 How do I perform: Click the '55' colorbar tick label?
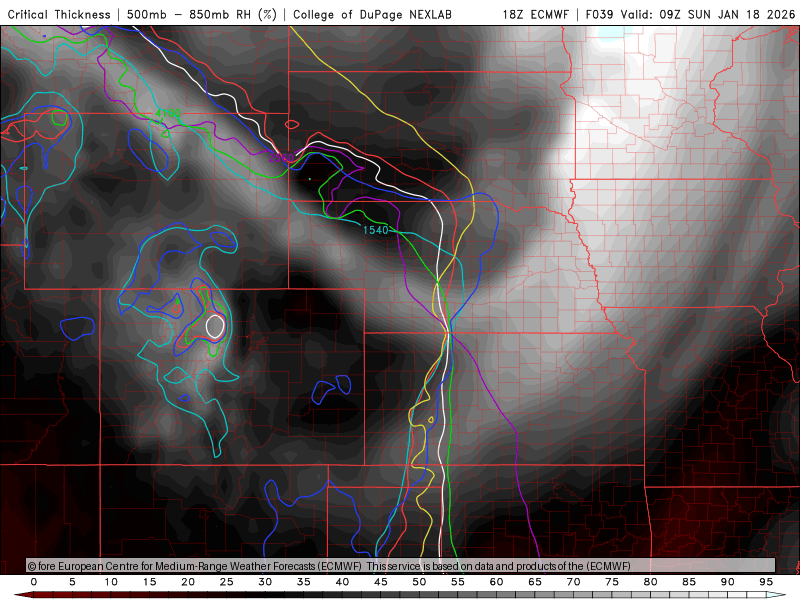point(458,582)
